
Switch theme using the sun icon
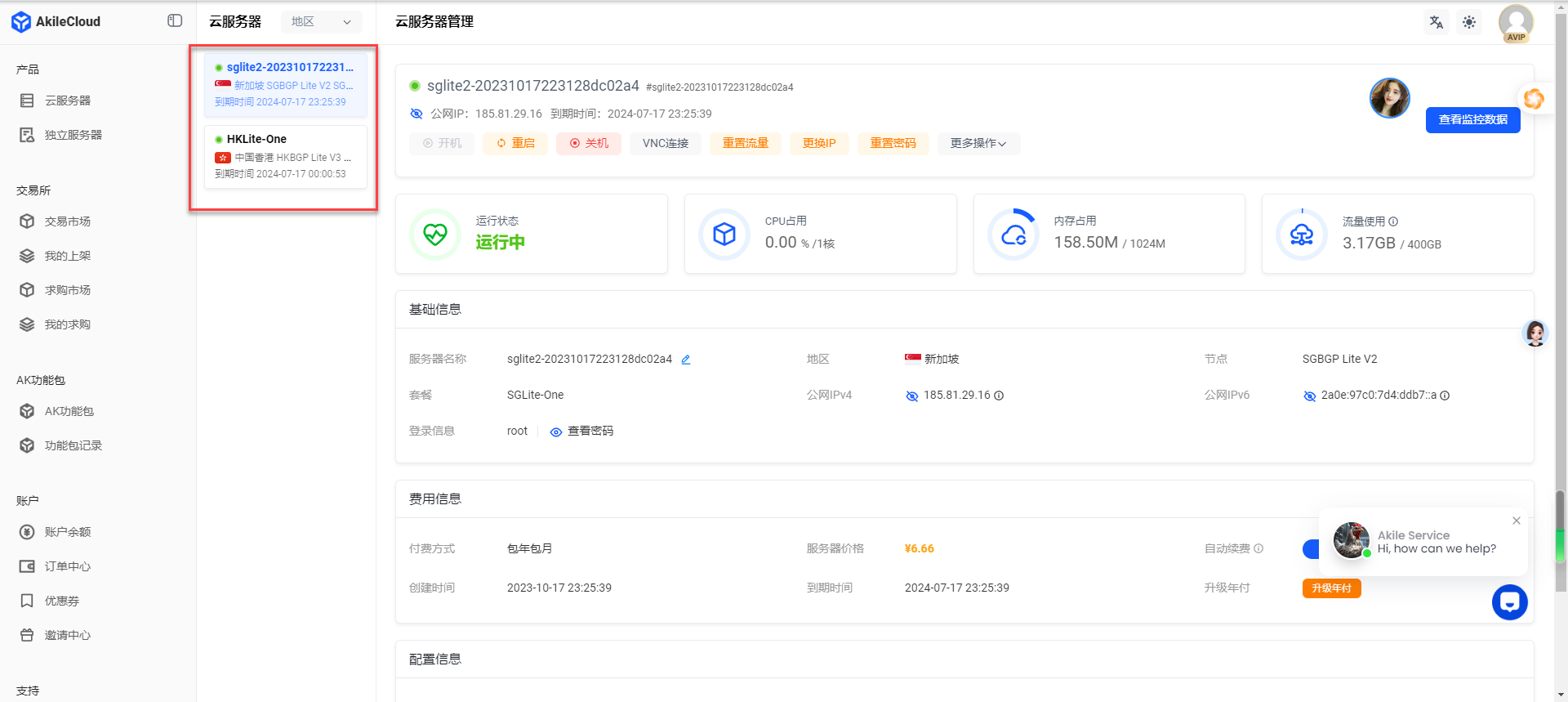(1469, 22)
